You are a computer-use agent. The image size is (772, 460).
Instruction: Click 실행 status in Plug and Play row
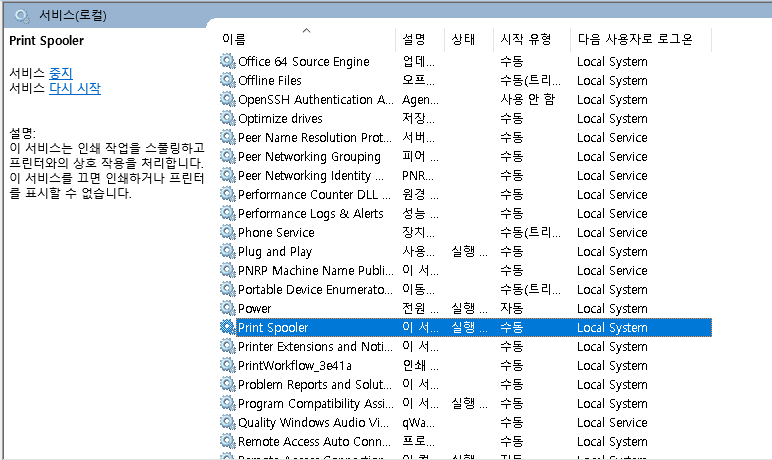(x=469, y=252)
